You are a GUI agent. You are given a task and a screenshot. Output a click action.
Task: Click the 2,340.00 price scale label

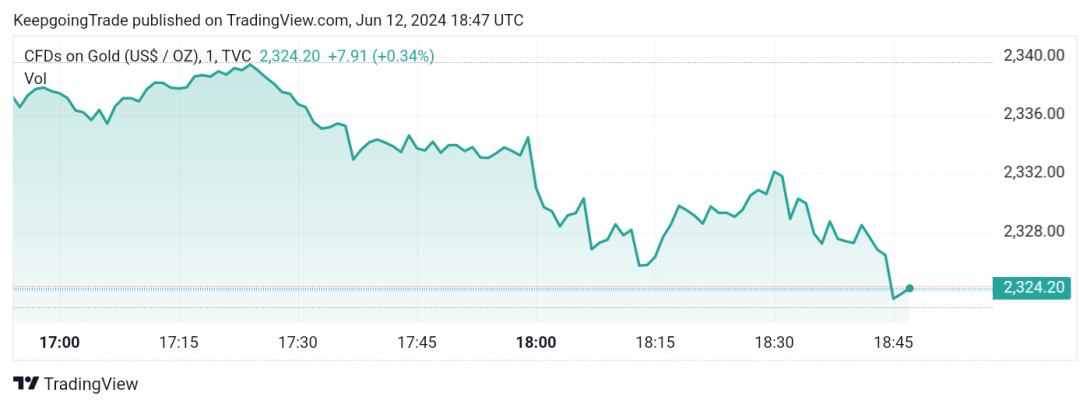click(x=1034, y=55)
